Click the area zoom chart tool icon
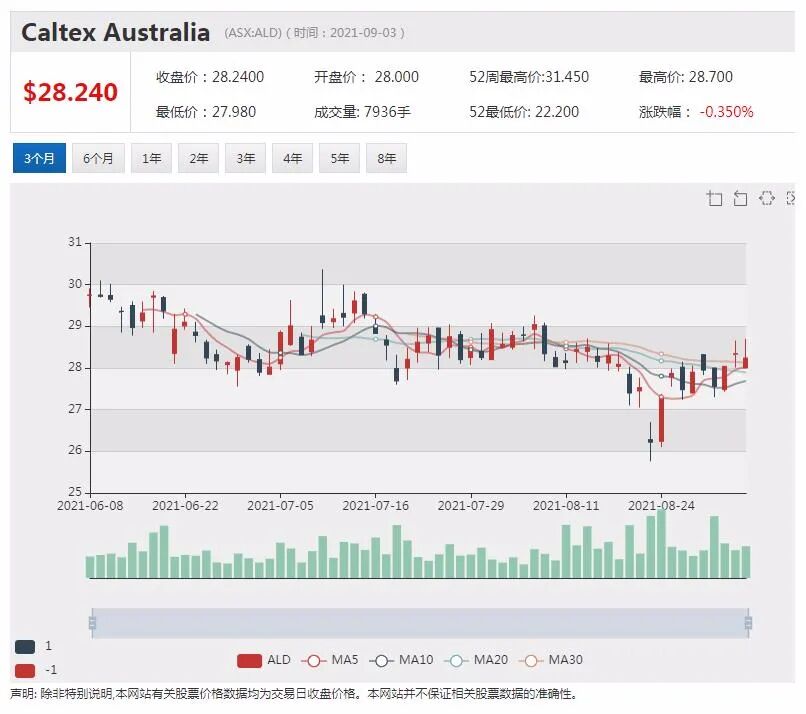 point(715,198)
